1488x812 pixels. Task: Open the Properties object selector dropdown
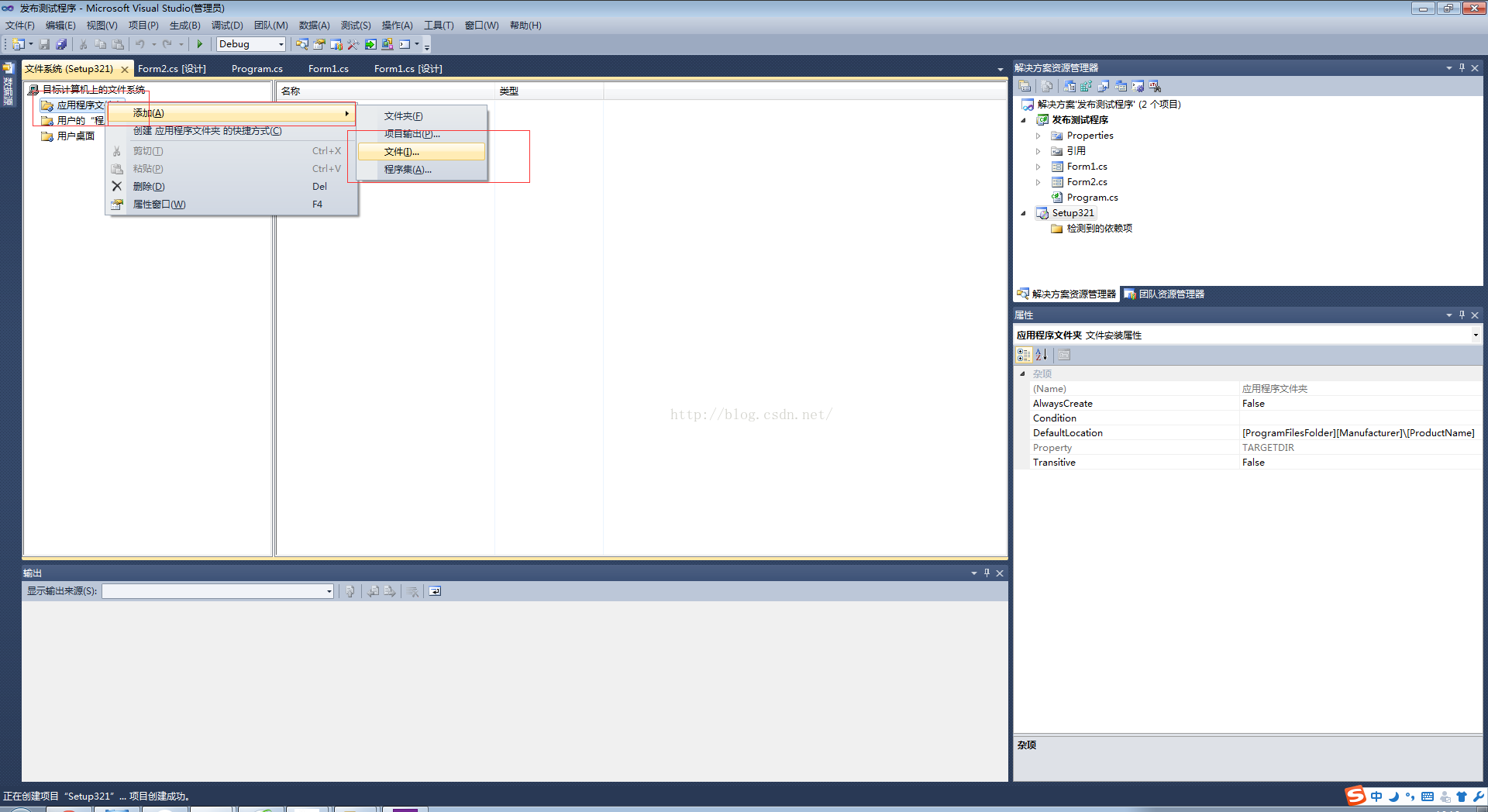click(x=1475, y=335)
